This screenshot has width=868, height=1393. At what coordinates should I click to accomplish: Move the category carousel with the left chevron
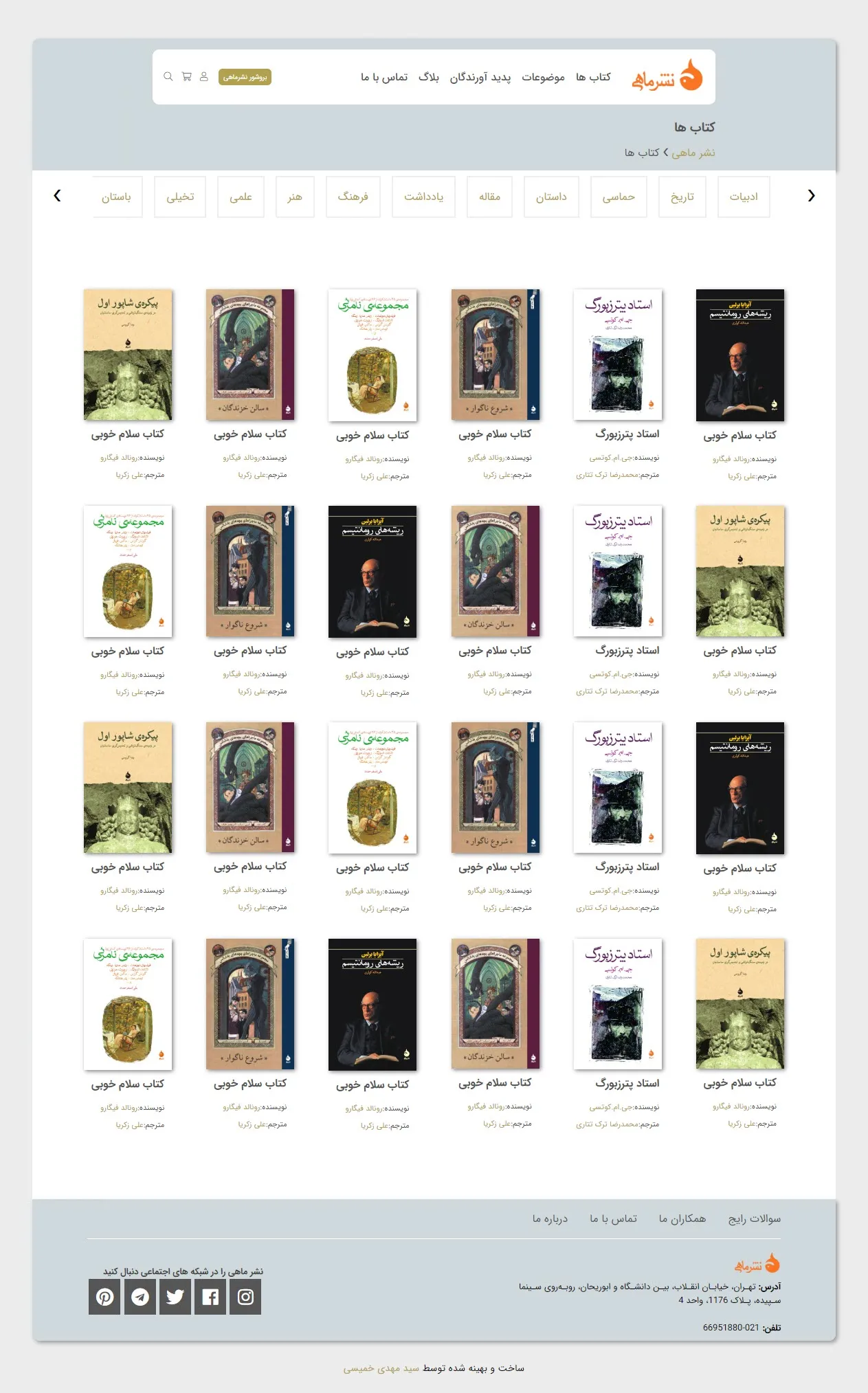click(57, 196)
